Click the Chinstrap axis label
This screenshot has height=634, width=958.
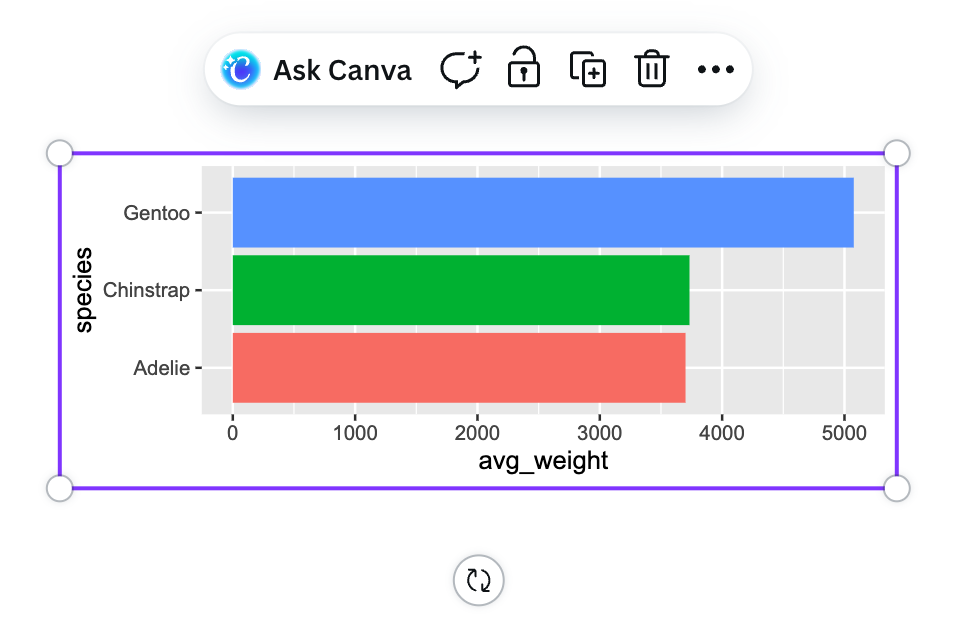tap(146, 290)
